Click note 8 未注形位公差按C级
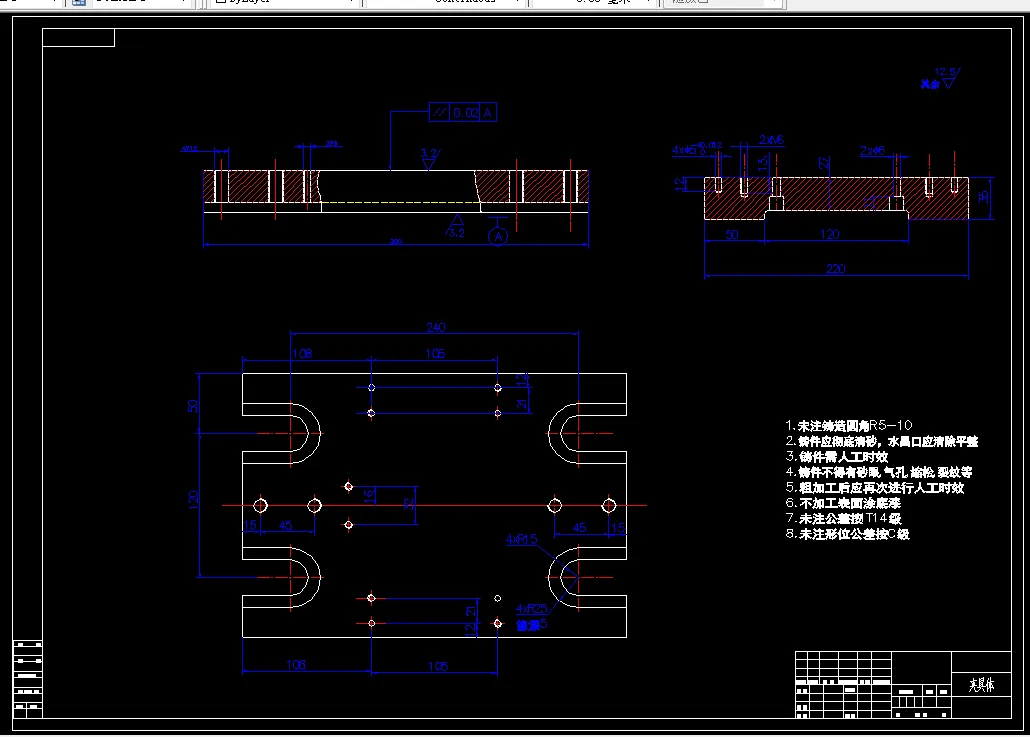 [847, 534]
